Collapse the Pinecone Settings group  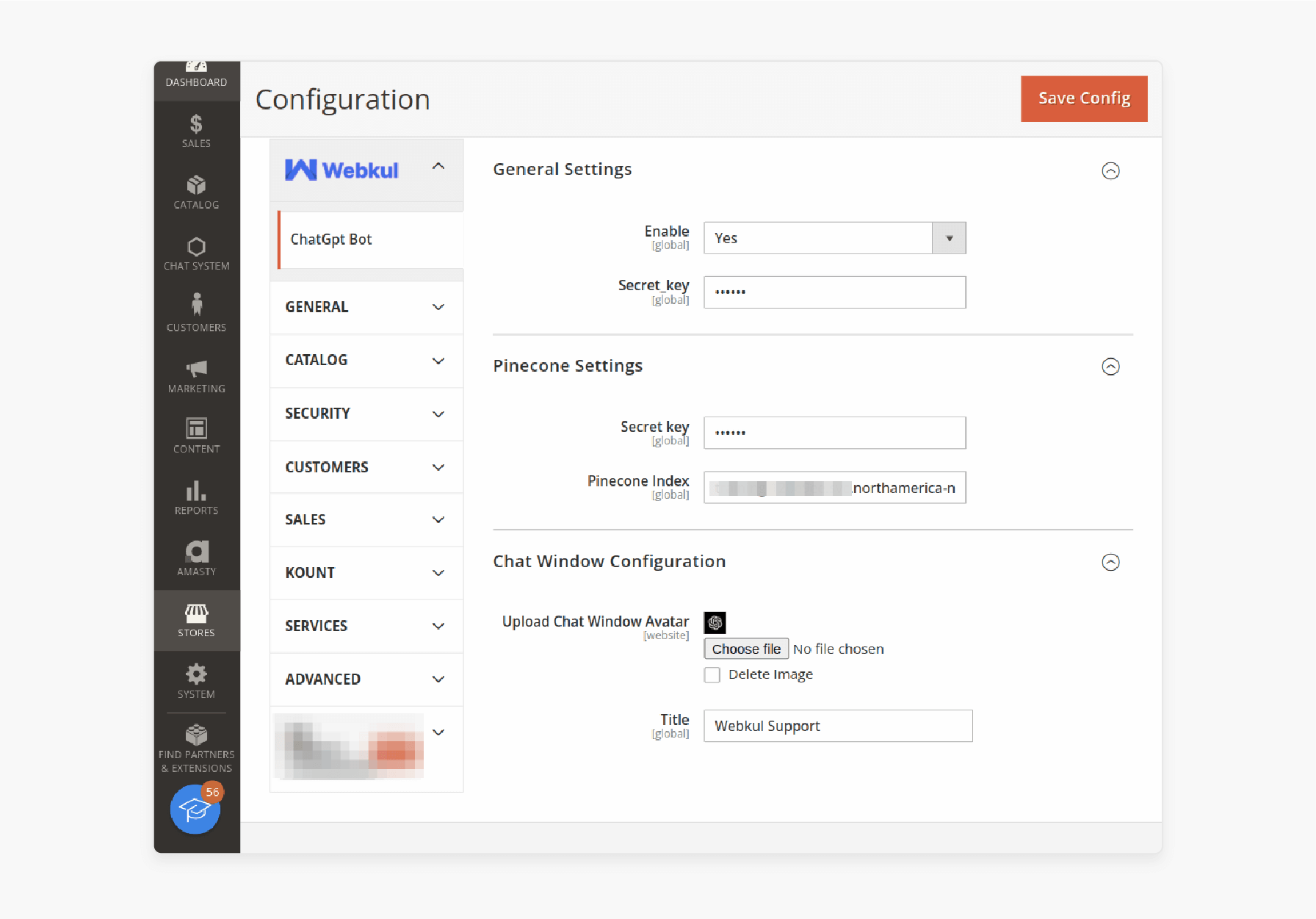pyautogui.click(x=1110, y=367)
